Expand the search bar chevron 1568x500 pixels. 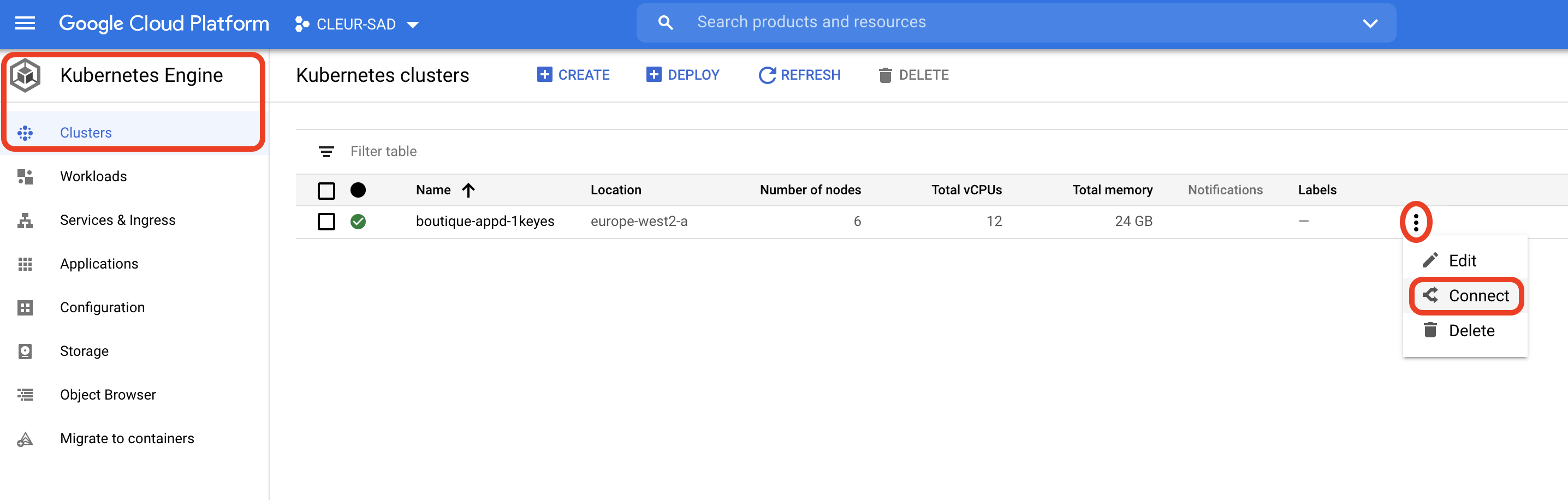(x=1370, y=23)
